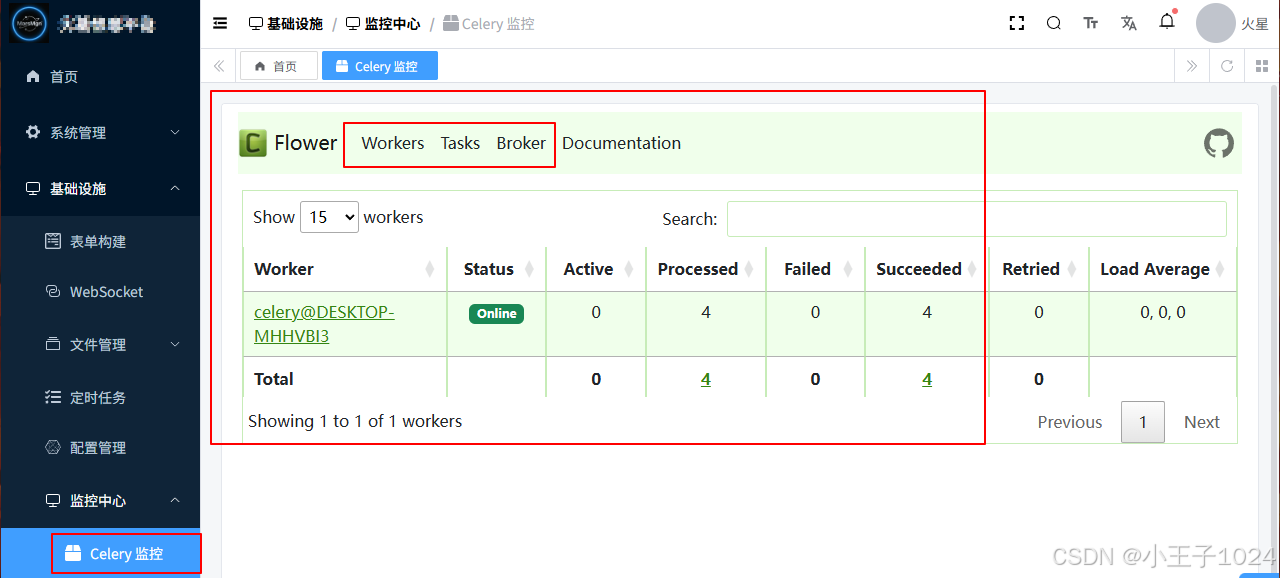Screen dimensions: 1280x578
Task: Go to Previous page of workers
Action: click(1070, 422)
